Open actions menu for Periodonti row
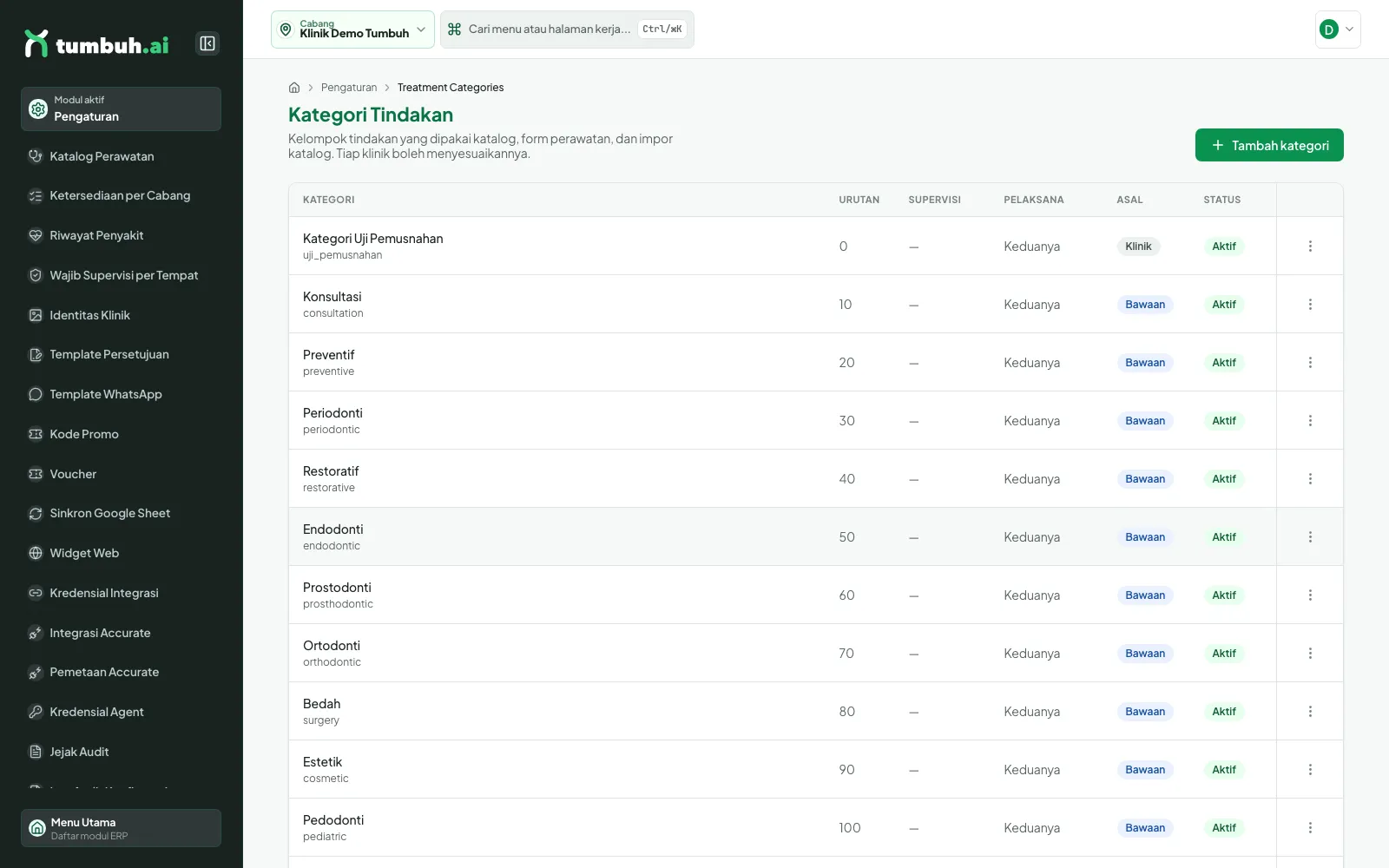This screenshot has height=868, width=1389. 1310,421
